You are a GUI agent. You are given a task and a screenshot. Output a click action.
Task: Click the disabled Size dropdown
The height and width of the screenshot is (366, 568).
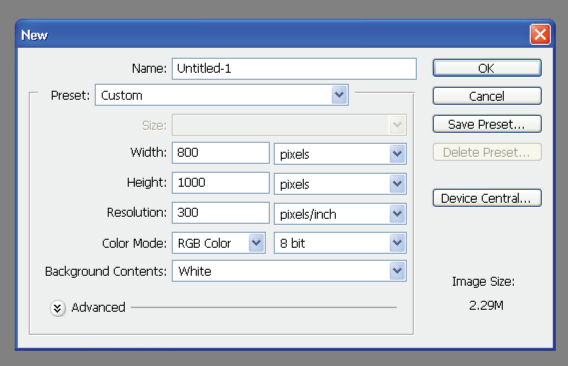pyautogui.click(x=289, y=125)
